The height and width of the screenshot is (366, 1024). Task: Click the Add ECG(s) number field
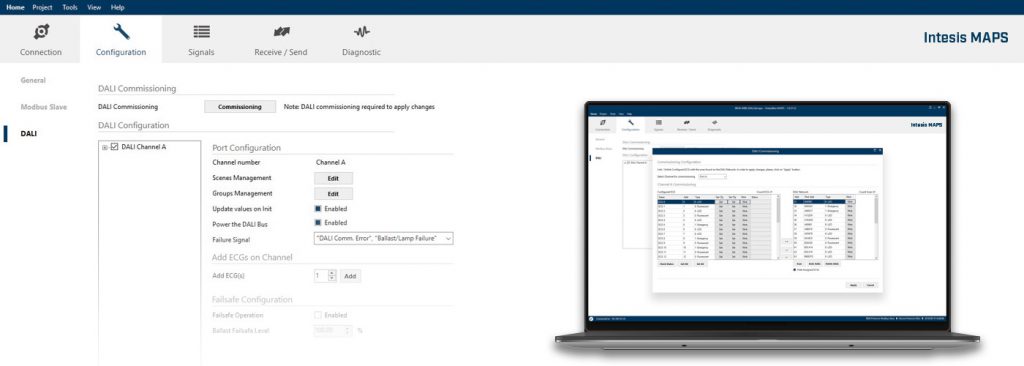coord(321,276)
